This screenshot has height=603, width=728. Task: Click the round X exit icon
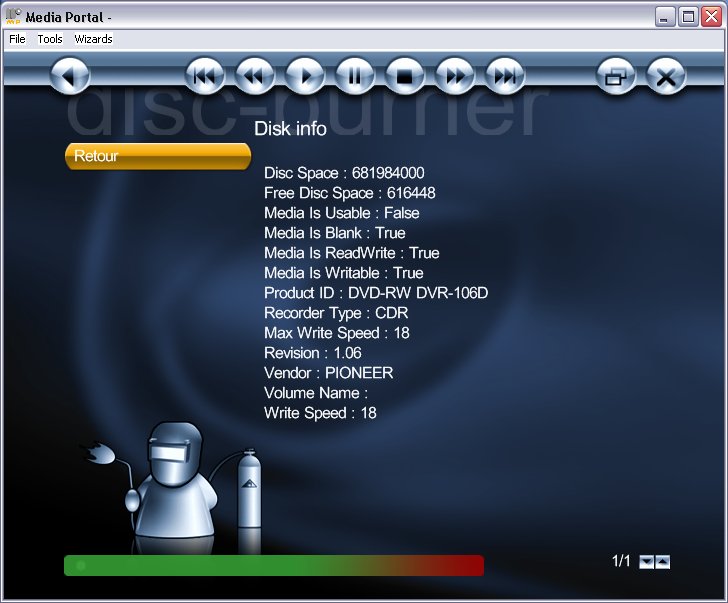(666, 75)
